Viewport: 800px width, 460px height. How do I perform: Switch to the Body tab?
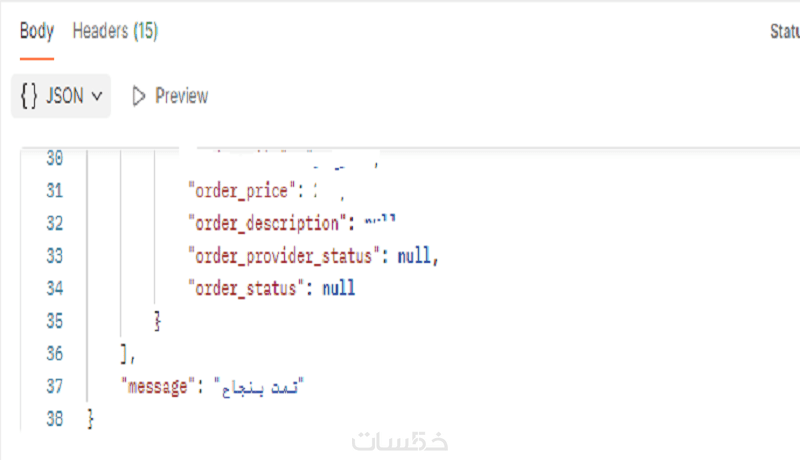(36, 32)
